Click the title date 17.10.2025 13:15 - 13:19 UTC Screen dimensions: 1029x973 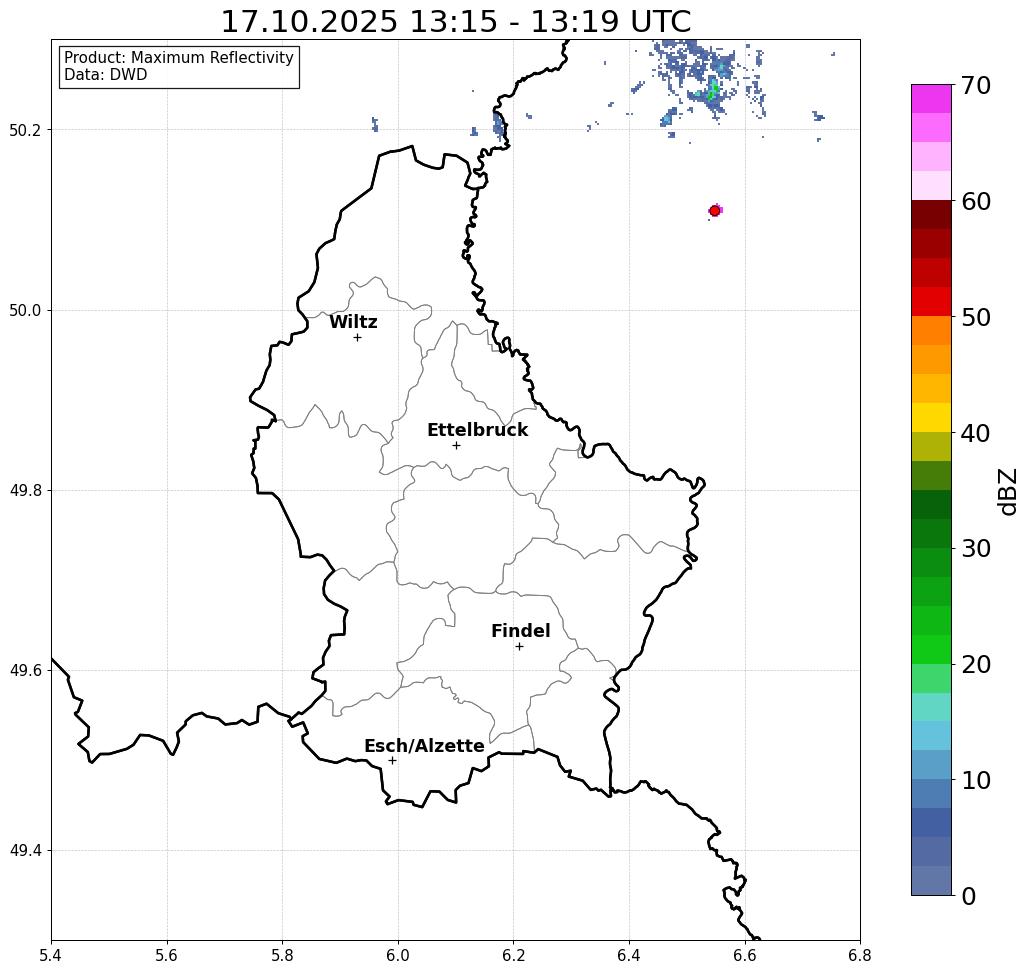pos(455,22)
